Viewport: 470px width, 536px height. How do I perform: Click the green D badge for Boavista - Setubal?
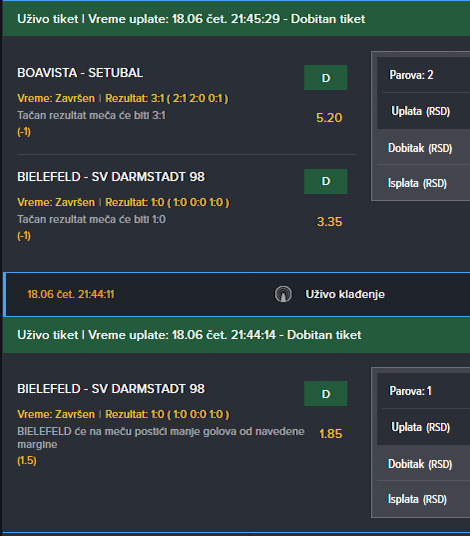325,78
